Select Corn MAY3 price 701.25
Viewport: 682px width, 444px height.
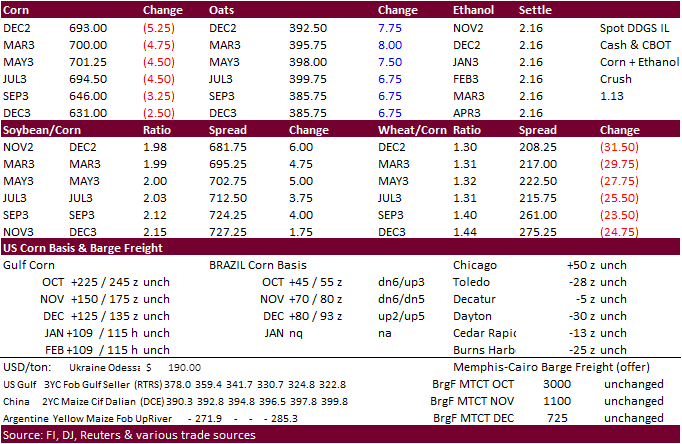88,62
